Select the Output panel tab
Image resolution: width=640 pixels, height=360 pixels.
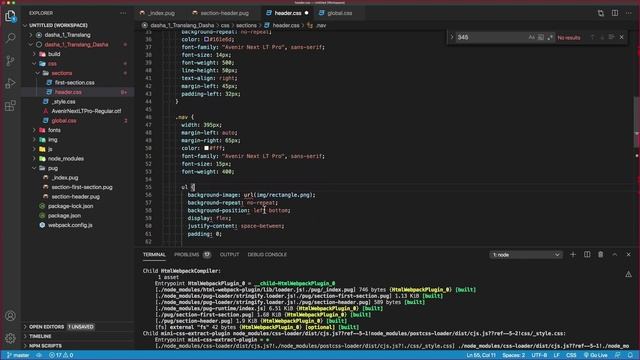click(229, 254)
